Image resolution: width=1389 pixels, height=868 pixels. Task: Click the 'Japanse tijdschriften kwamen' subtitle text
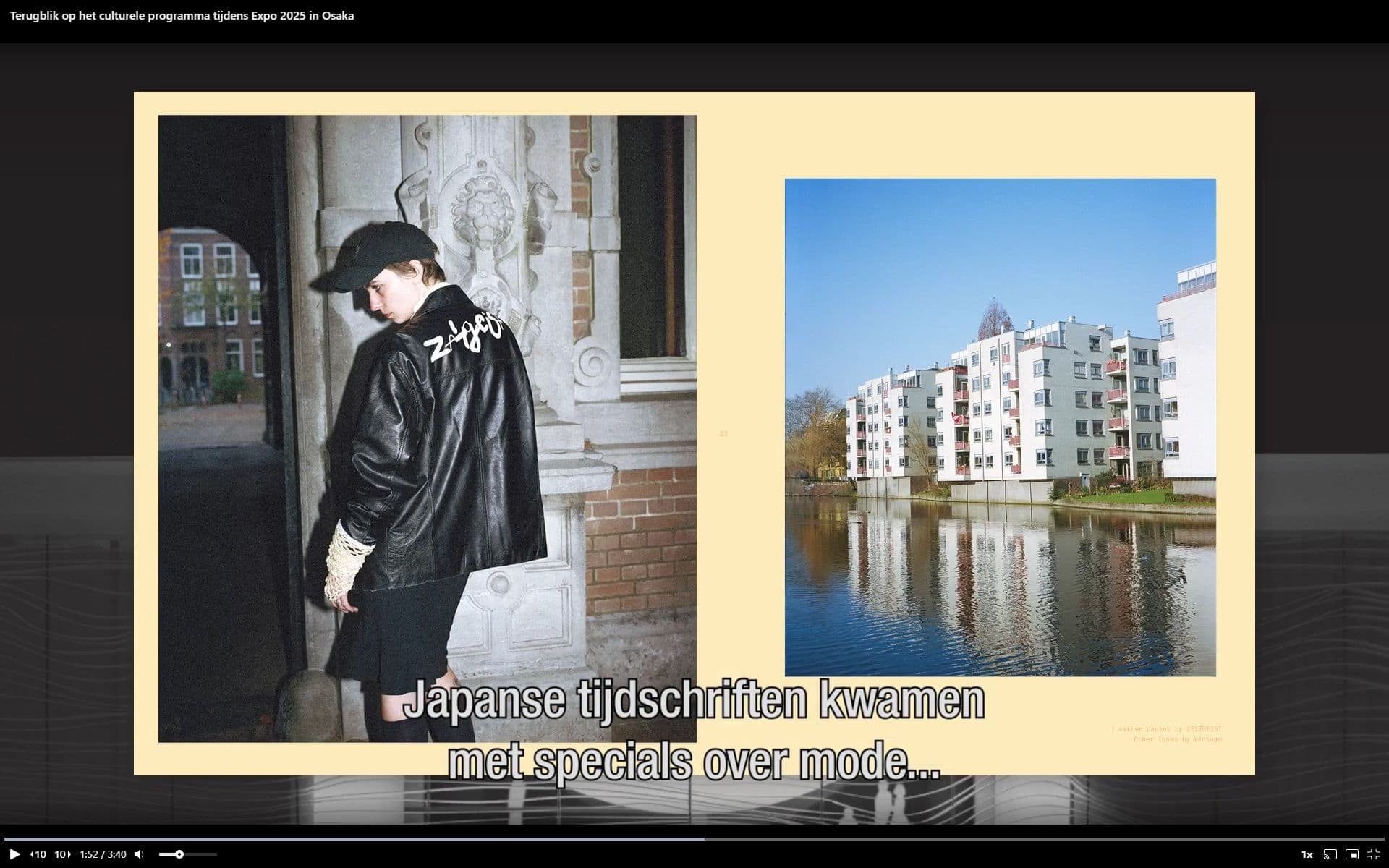tap(693, 700)
